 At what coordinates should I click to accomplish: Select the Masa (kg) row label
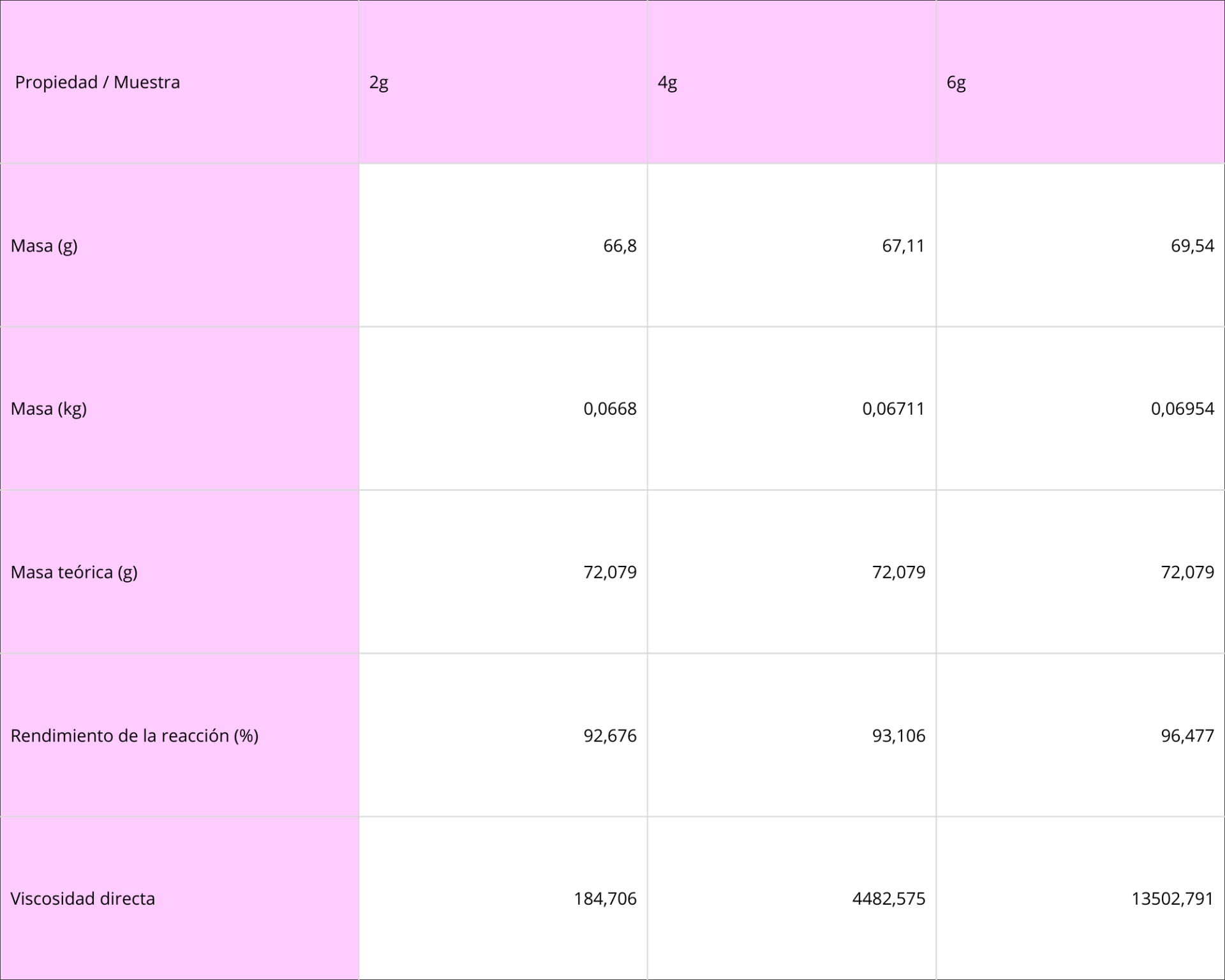pos(179,409)
